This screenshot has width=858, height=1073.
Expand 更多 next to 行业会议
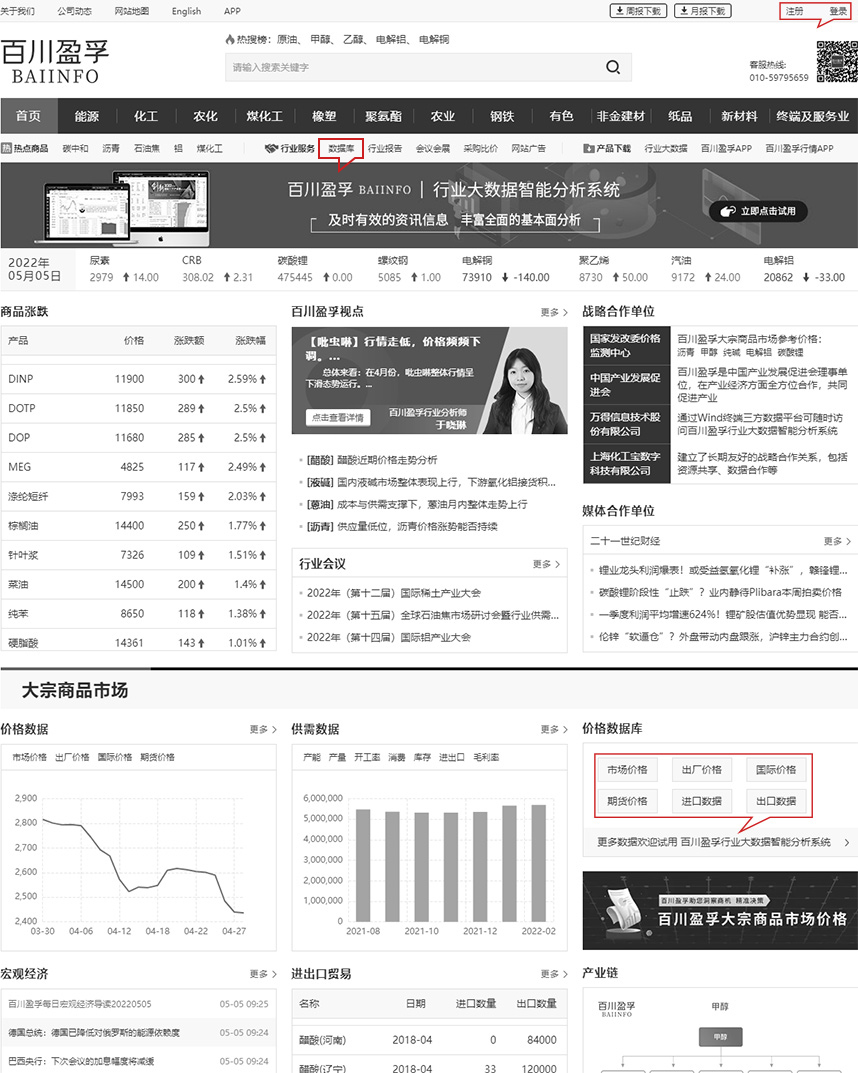coord(546,564)
